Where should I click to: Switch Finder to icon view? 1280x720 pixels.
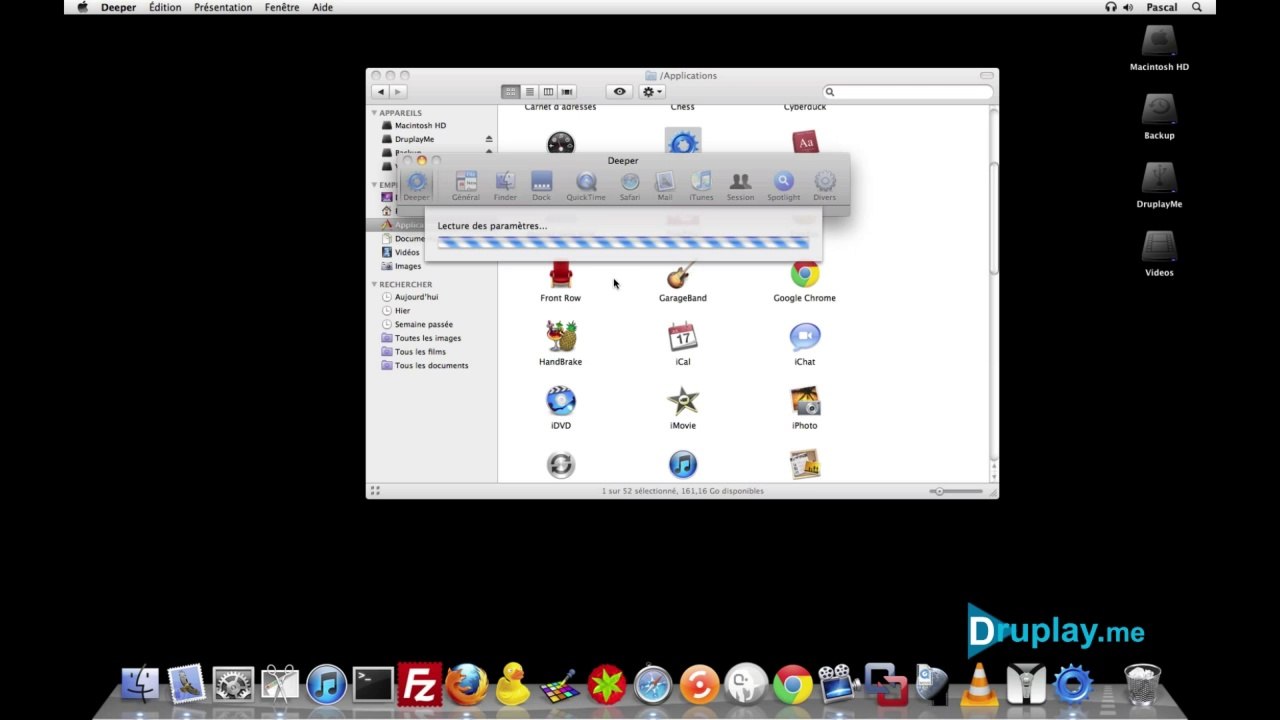pyautogui.click(x=511, y=92)
